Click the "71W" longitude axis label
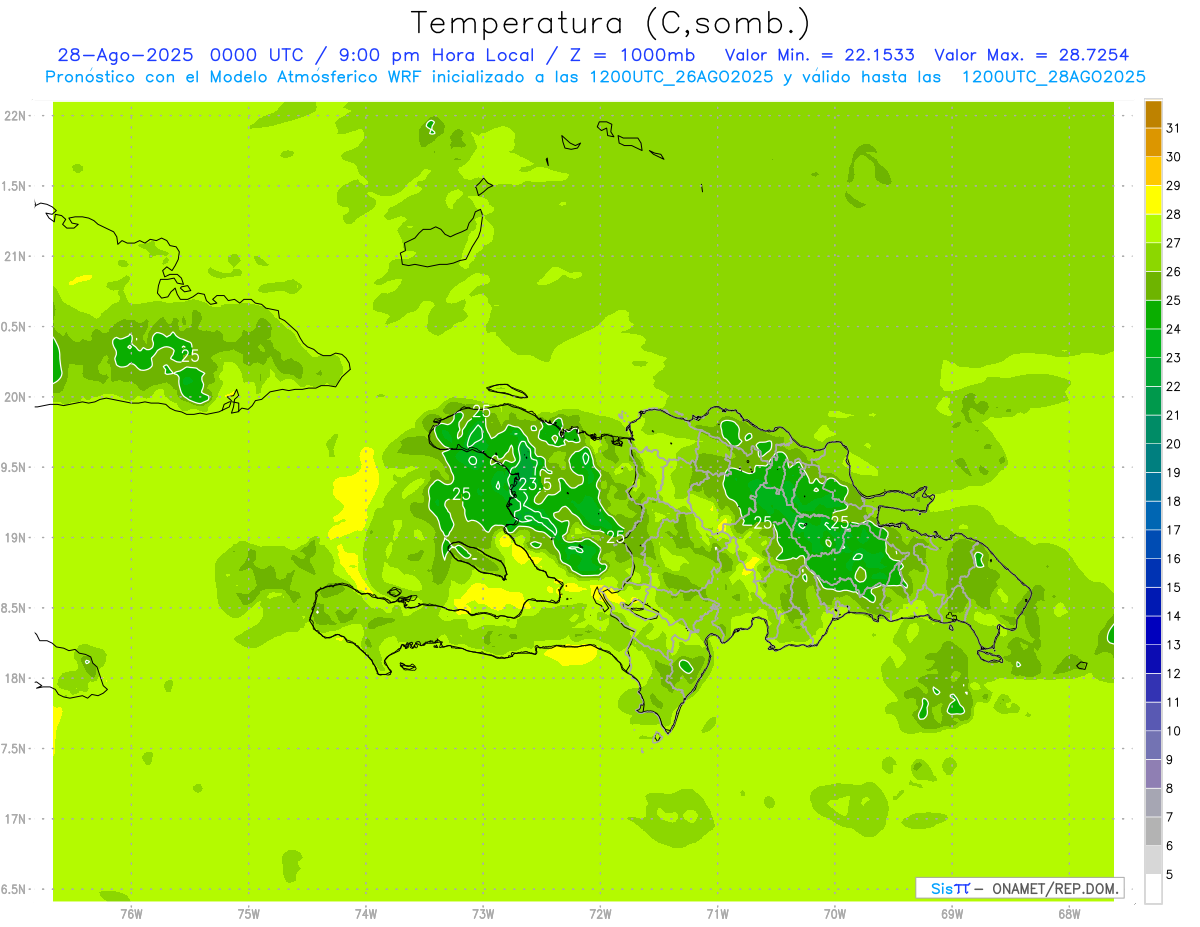The height and width of the screenshot is (927, 1200). tap(718, 914)
